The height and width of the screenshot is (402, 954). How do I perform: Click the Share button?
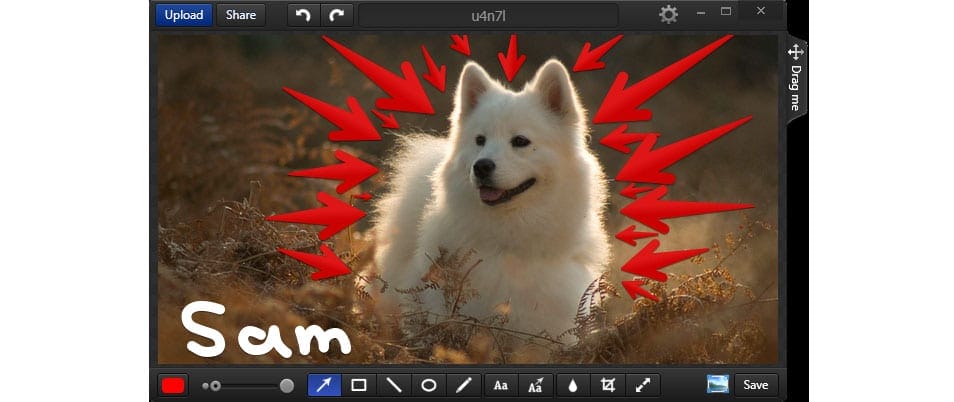241,15
